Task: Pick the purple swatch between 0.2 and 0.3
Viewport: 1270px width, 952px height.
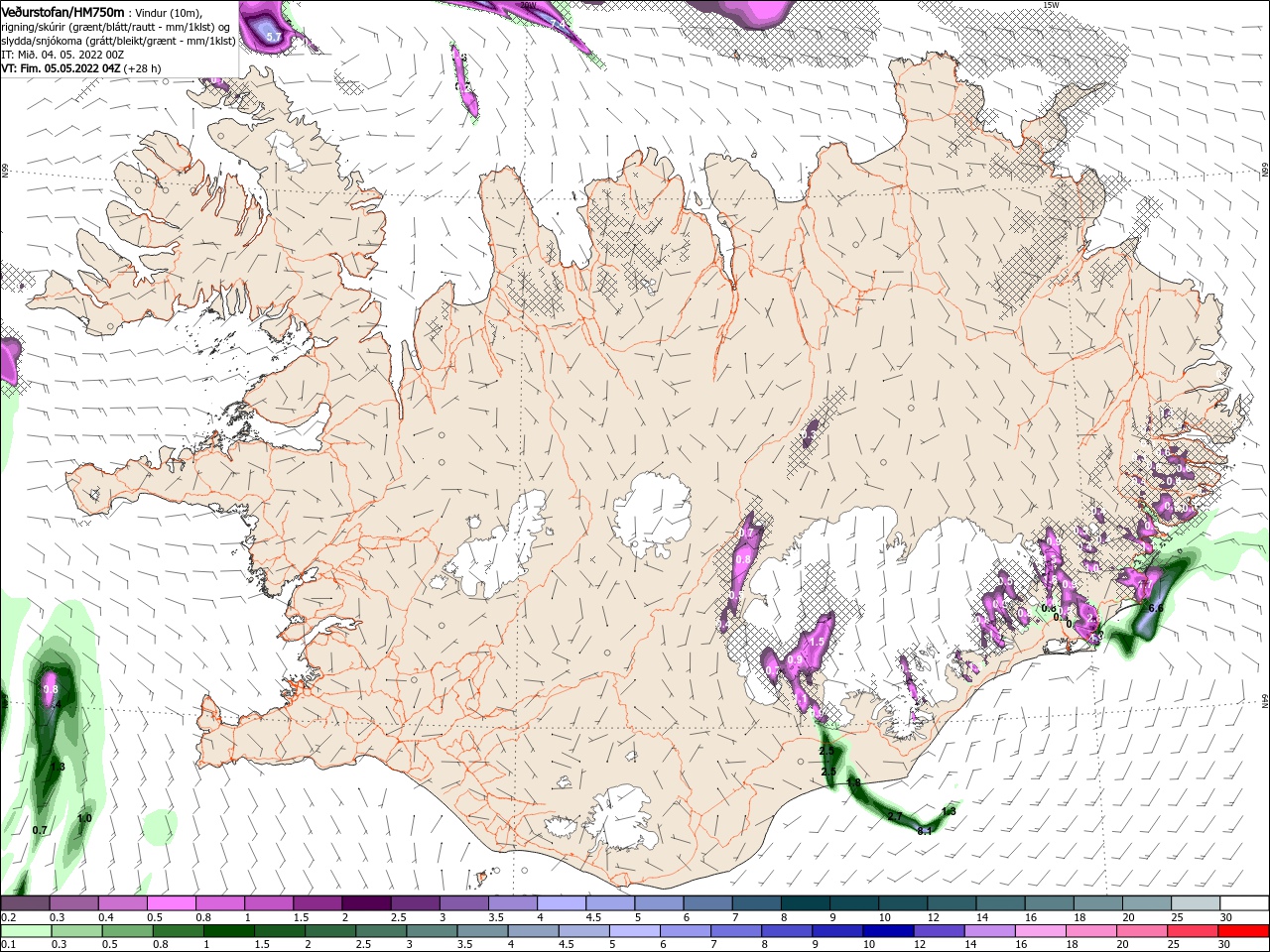Action: (25, 903)
